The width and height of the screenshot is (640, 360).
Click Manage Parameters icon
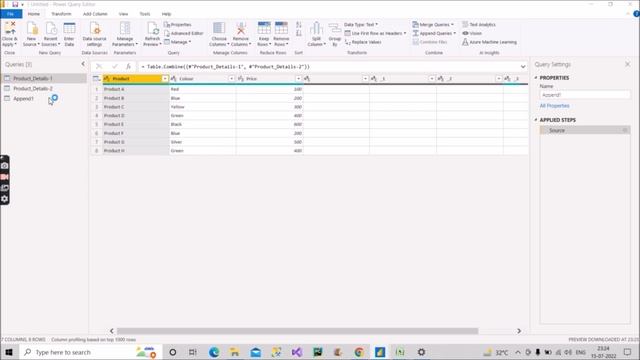[x=125, y=29]
